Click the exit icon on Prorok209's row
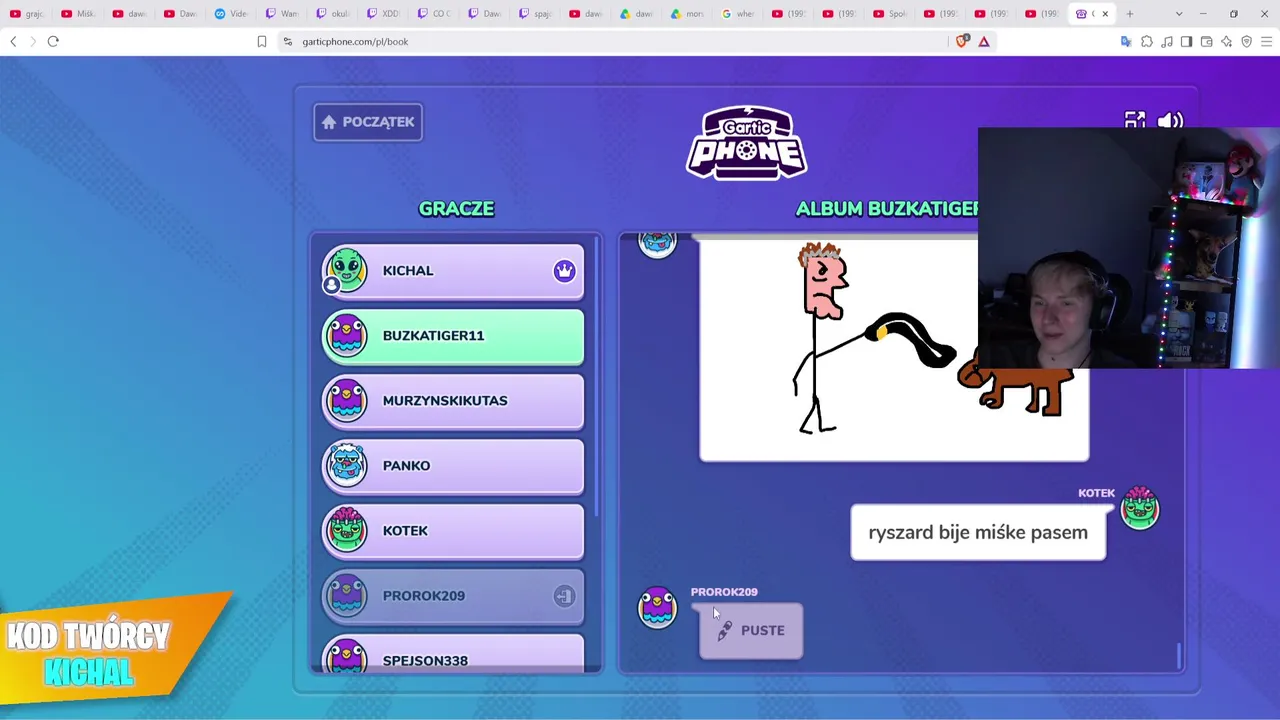Viewport: 1280px width, 720px height. 565,596
